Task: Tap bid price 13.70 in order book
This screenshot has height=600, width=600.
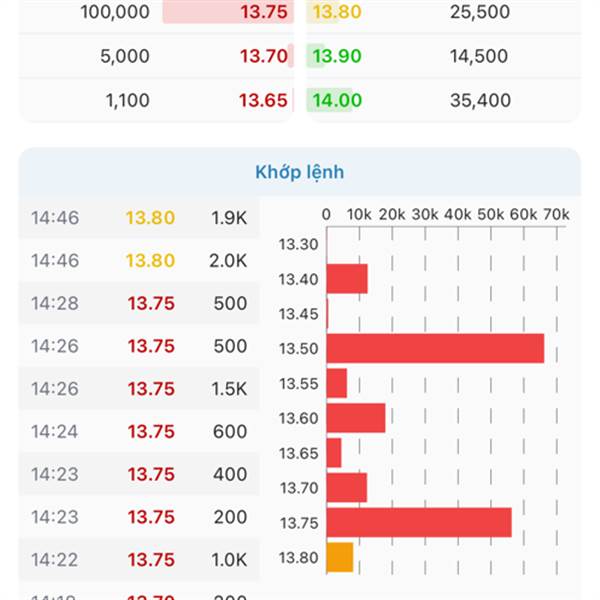Action: [264, 56]
